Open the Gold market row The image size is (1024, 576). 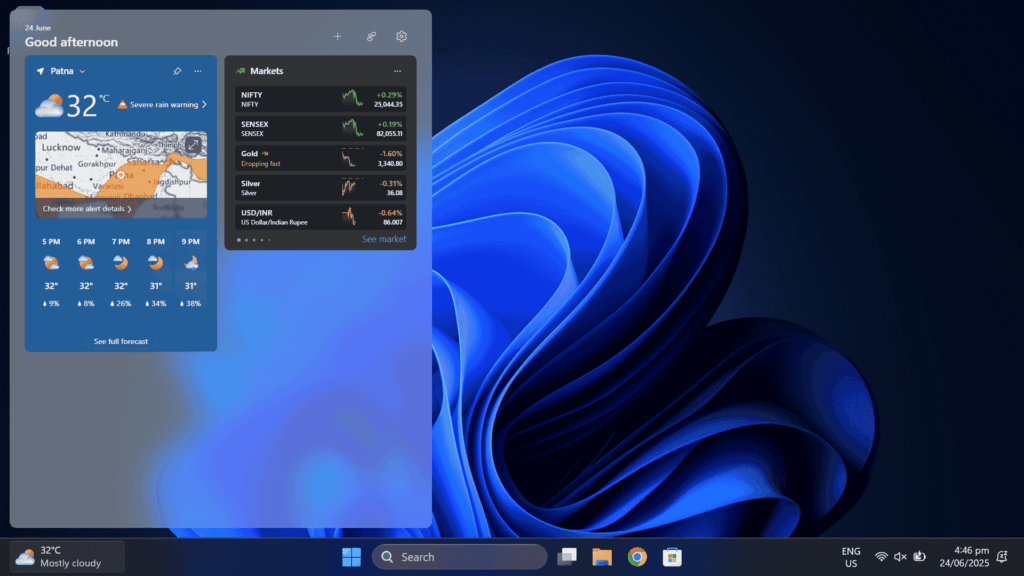click(x=321, y=159)
